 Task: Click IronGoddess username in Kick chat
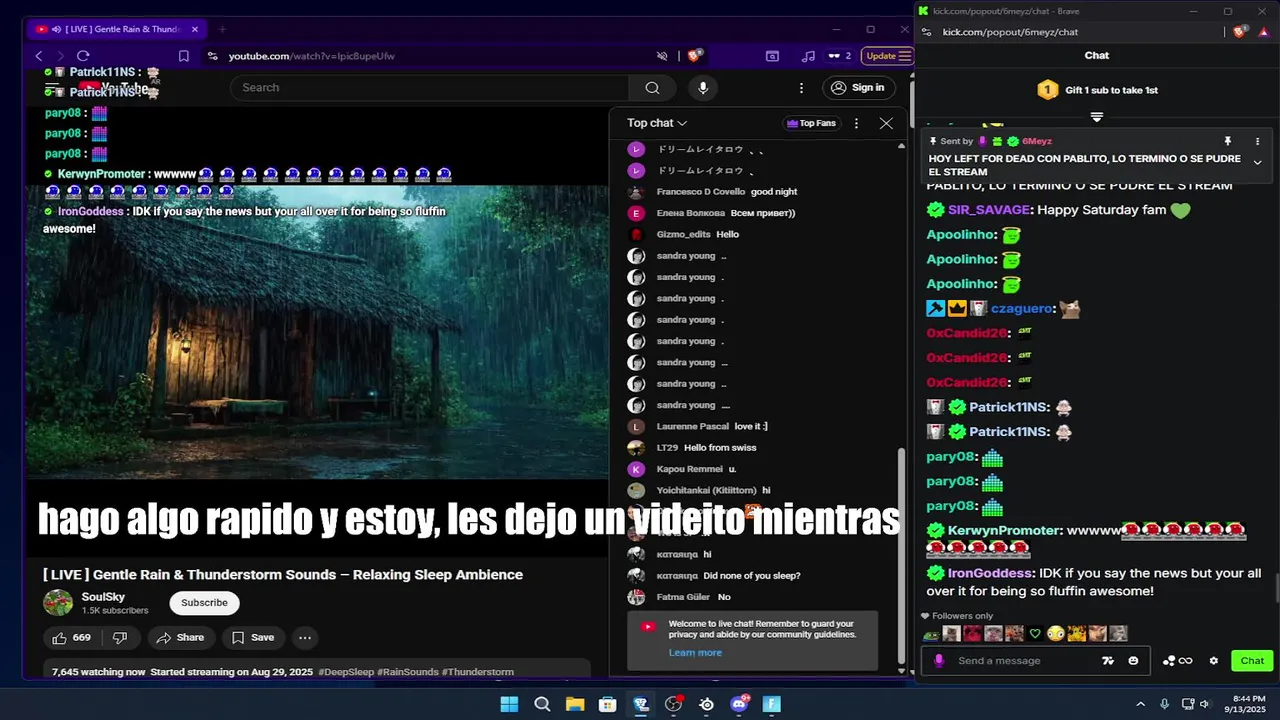pyautogui.click(x=990, y=573)
